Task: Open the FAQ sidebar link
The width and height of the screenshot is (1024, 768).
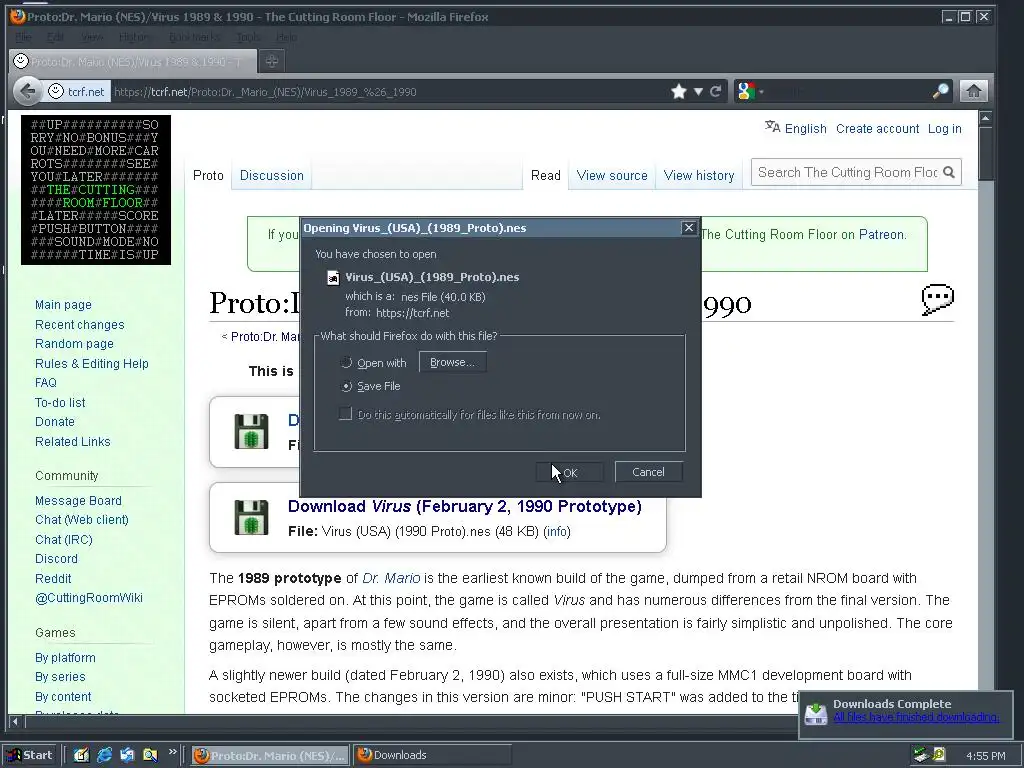Action: pos(46,383)
